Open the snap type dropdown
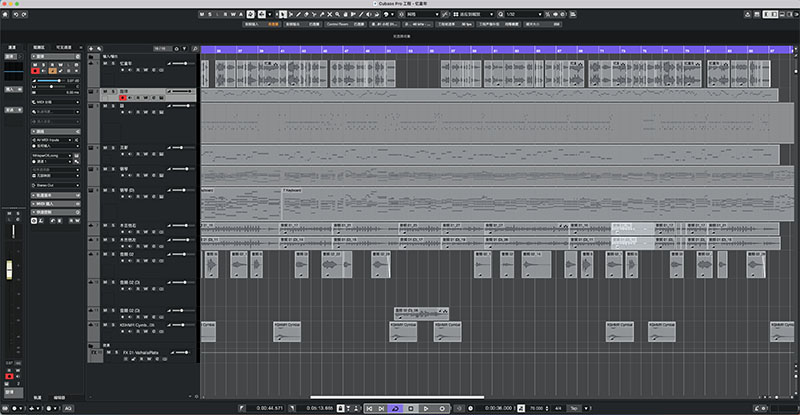 tap(423, 14)
